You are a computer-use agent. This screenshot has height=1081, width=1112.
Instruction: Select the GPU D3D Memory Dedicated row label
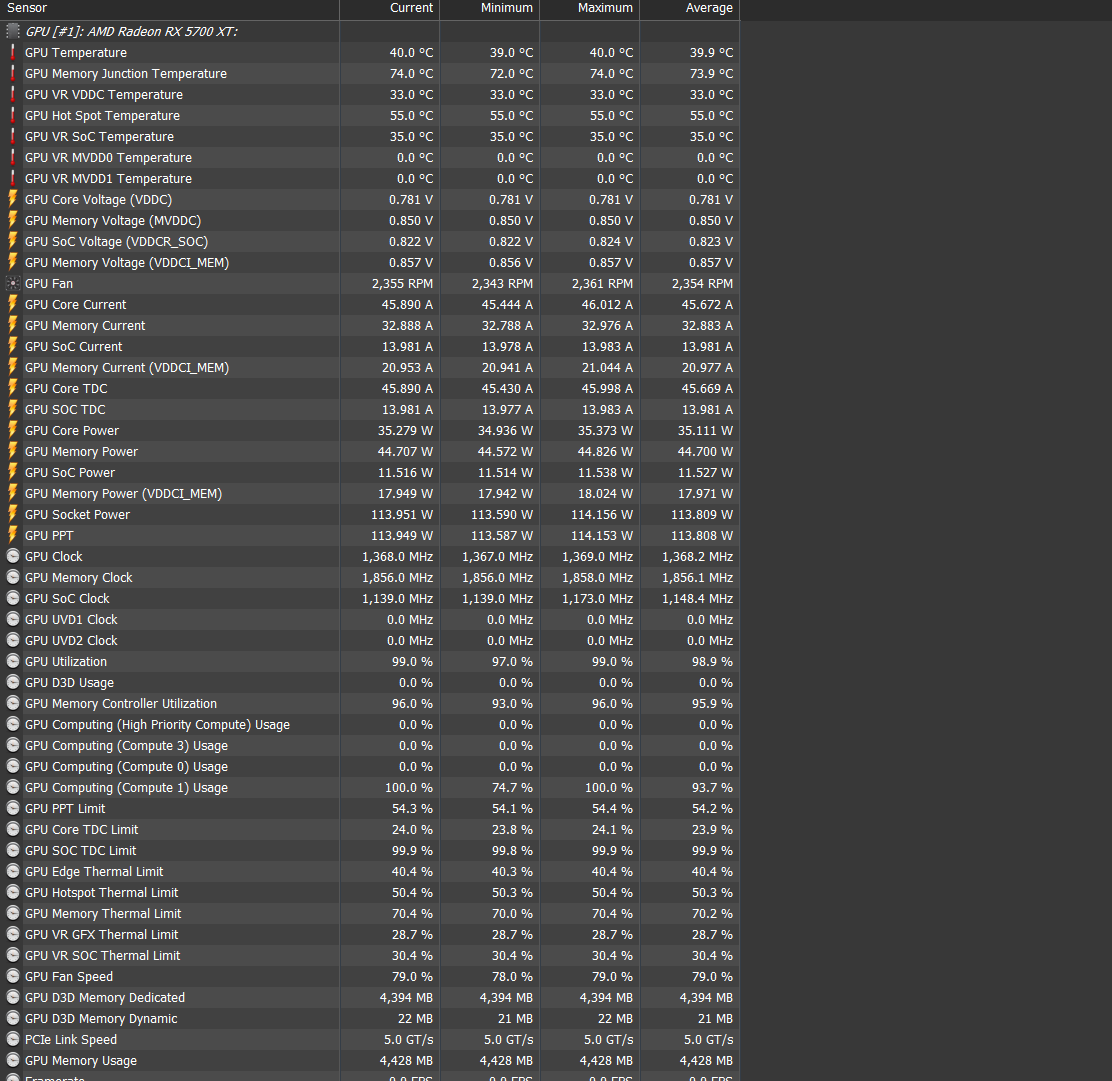105,997
